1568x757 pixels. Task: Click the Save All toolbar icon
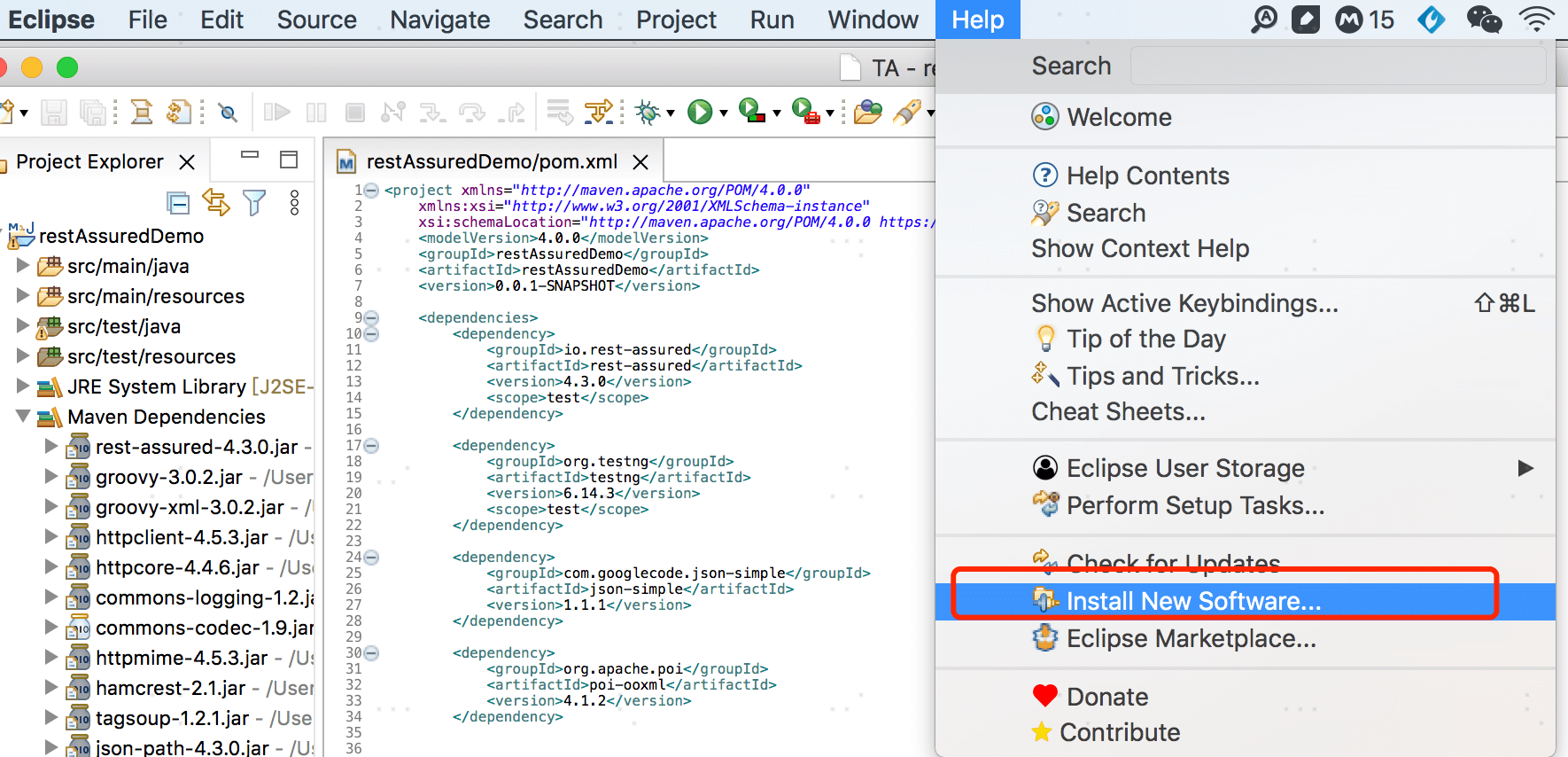(92, 113)
